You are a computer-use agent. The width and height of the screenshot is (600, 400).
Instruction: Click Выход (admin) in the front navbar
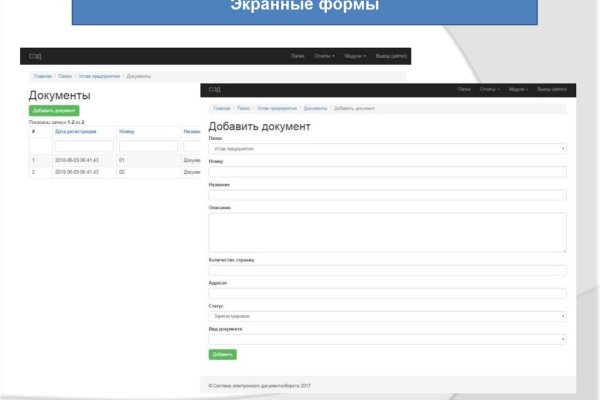[x=553, y=89]
